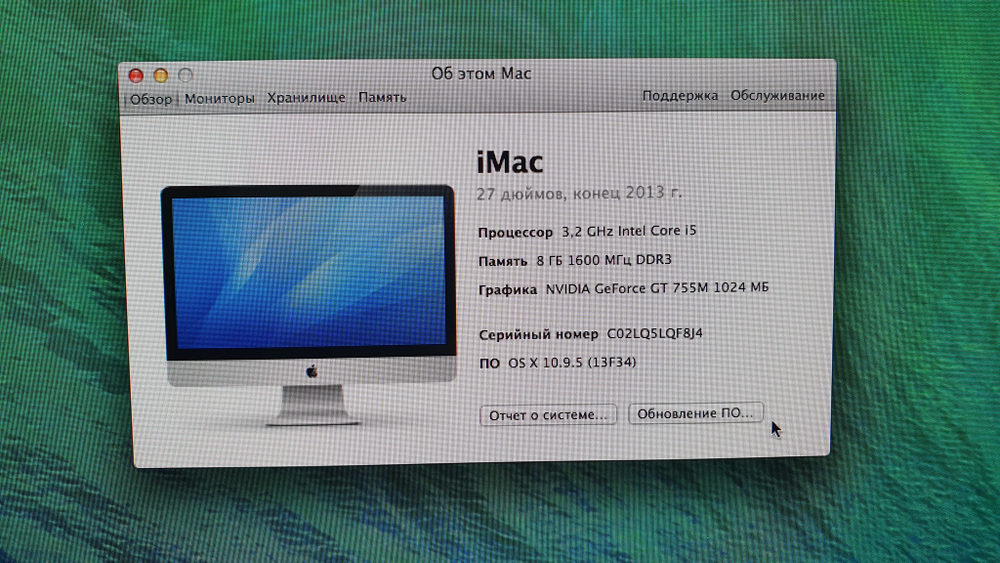Click the Память label in the specs list

coord(503,261)
